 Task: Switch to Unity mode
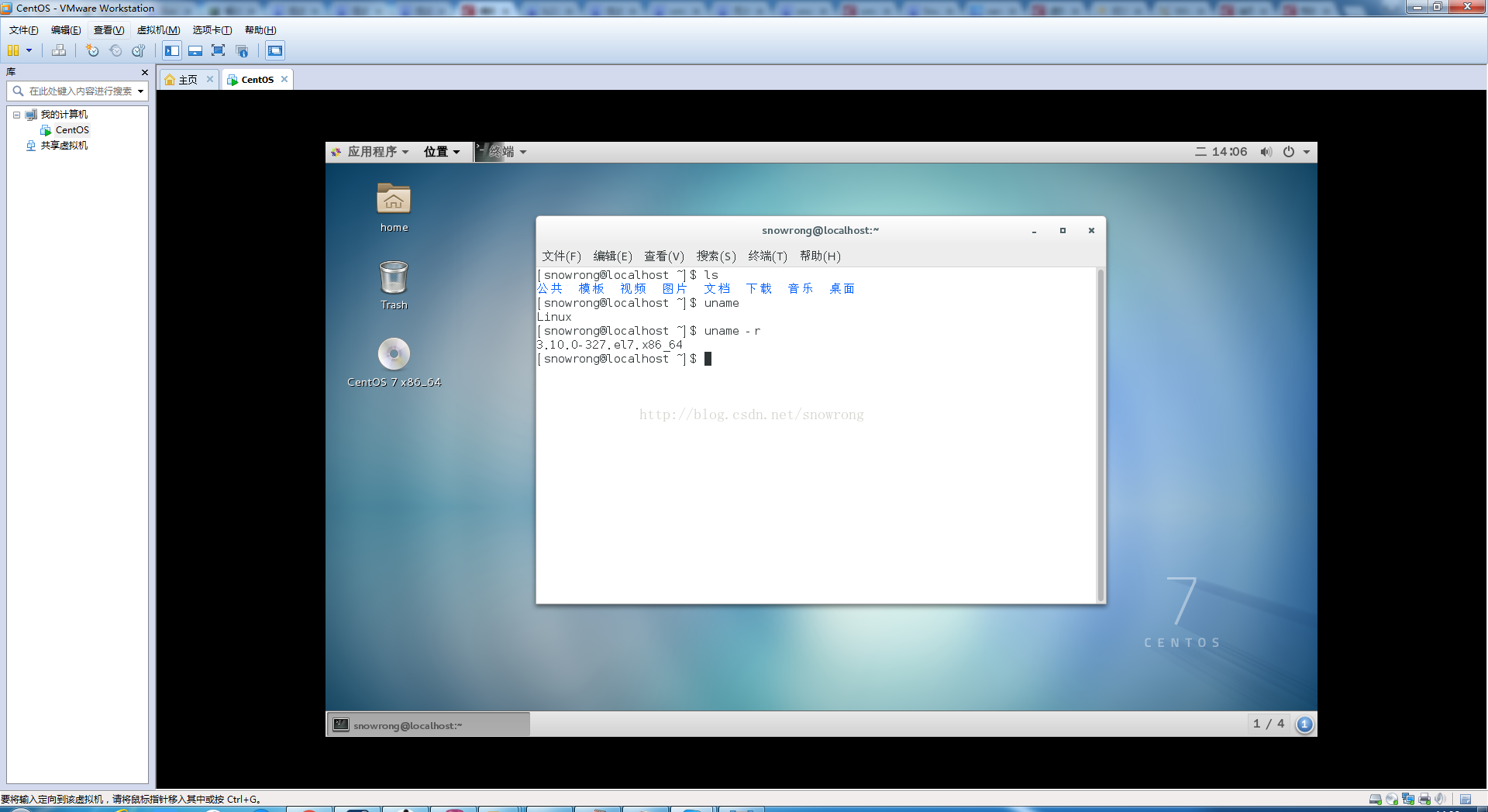click(242, 51)
